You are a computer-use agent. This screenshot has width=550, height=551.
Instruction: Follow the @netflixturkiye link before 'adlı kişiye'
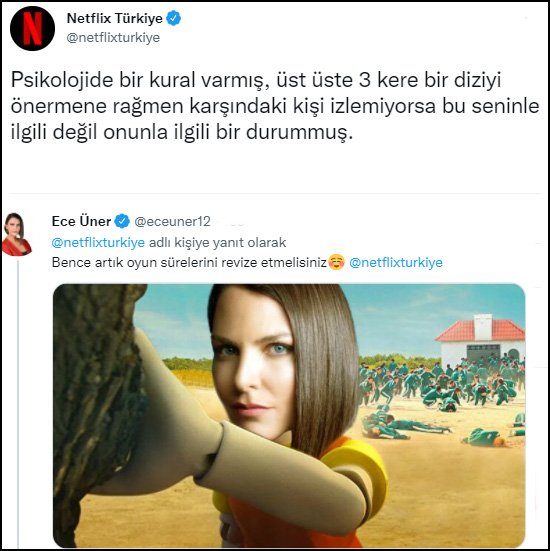coord(98,242)
